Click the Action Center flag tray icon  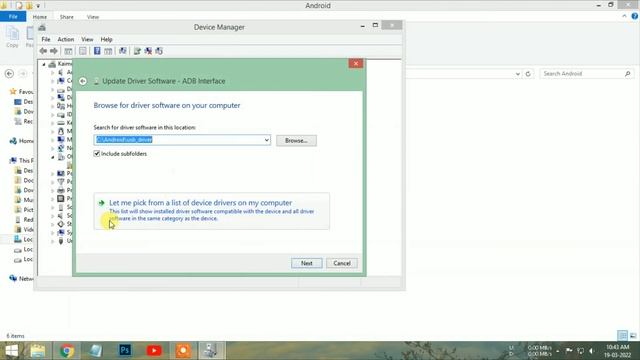569,351
